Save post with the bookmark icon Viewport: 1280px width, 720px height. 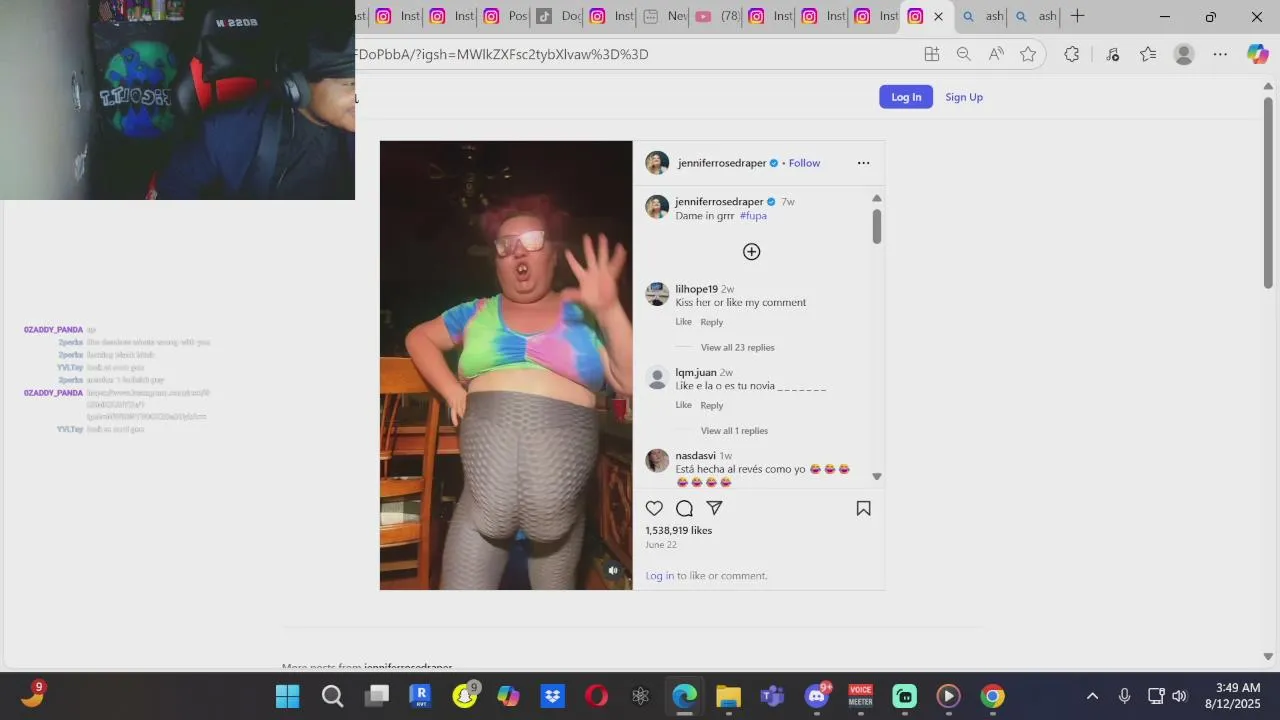tap(863, 508)
